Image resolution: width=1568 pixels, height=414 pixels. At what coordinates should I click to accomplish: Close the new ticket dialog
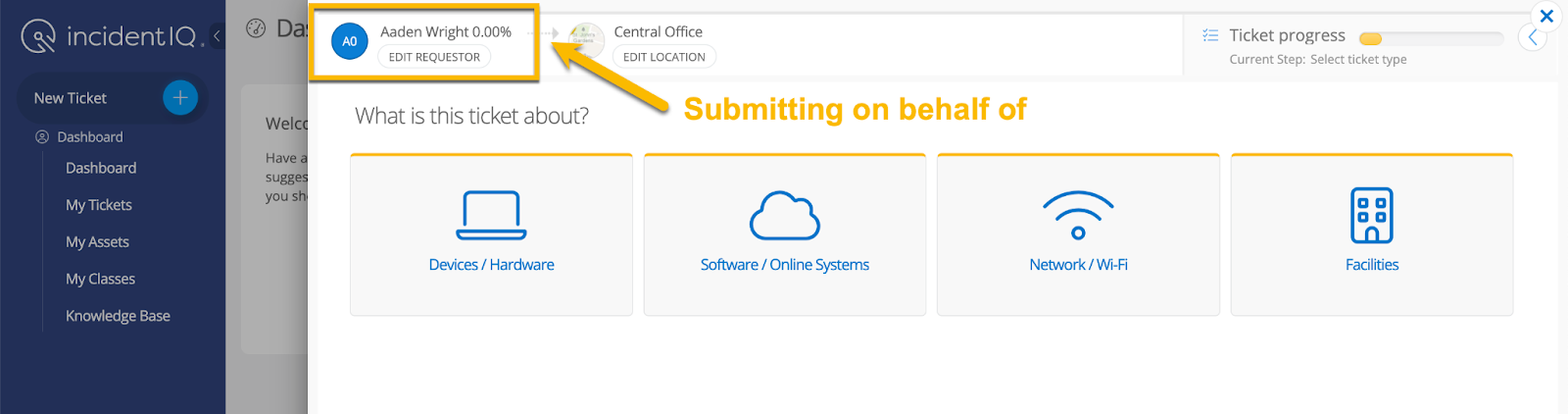pos(1546,16)
